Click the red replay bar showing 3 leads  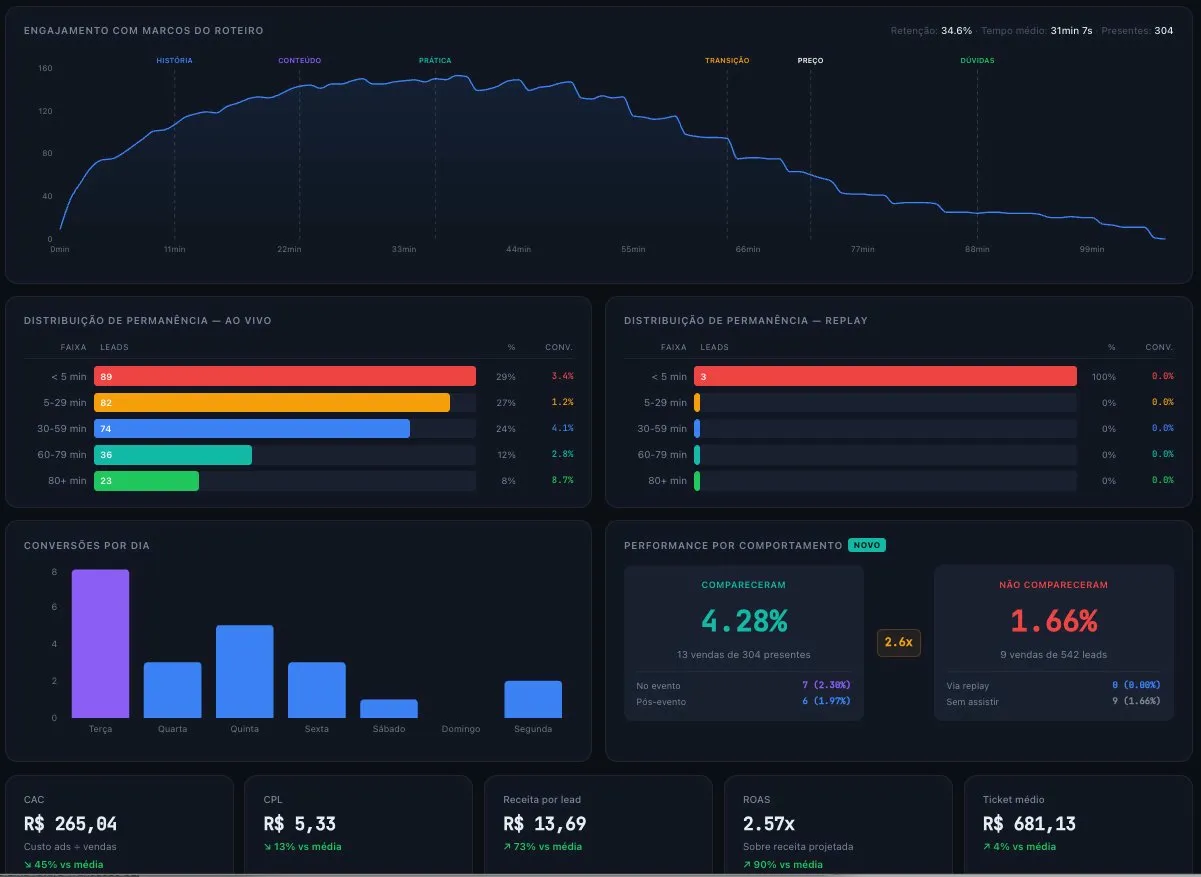tap(885, 376)
